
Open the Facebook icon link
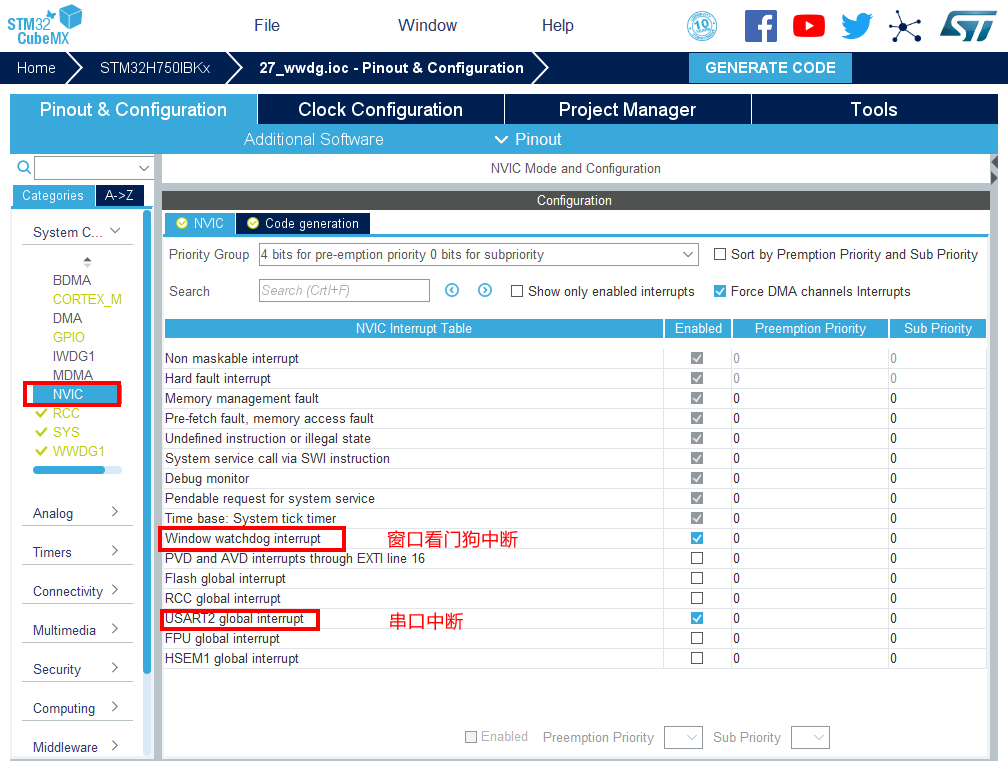[760, 26]
